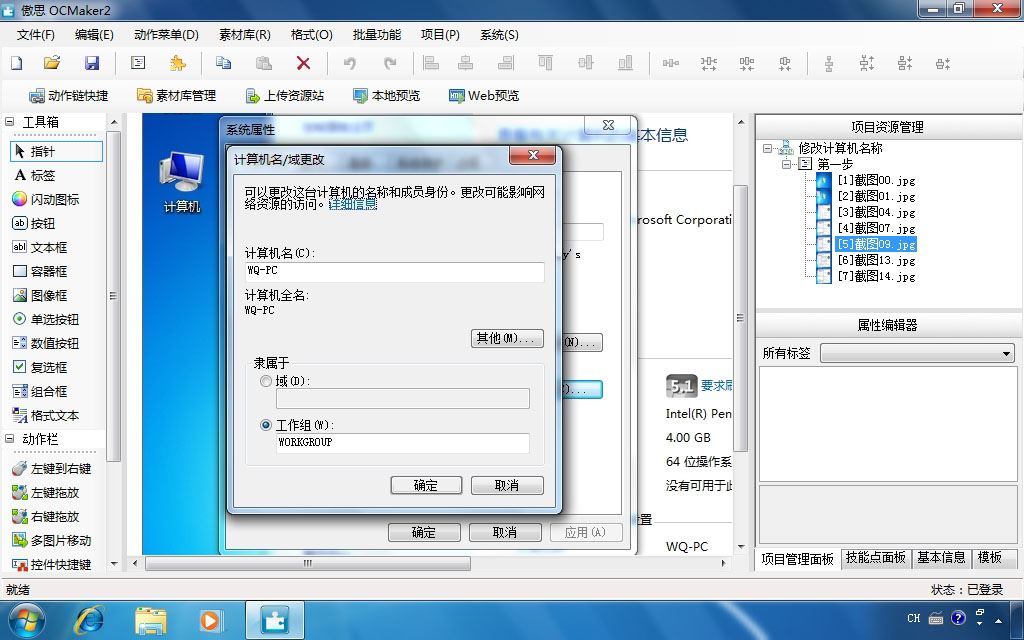Image resolution: width=1024 pixels, height=640 pixels.
Task: Click the Undo arrow icon
Action: pyautogui.click(x=350, y=63)
